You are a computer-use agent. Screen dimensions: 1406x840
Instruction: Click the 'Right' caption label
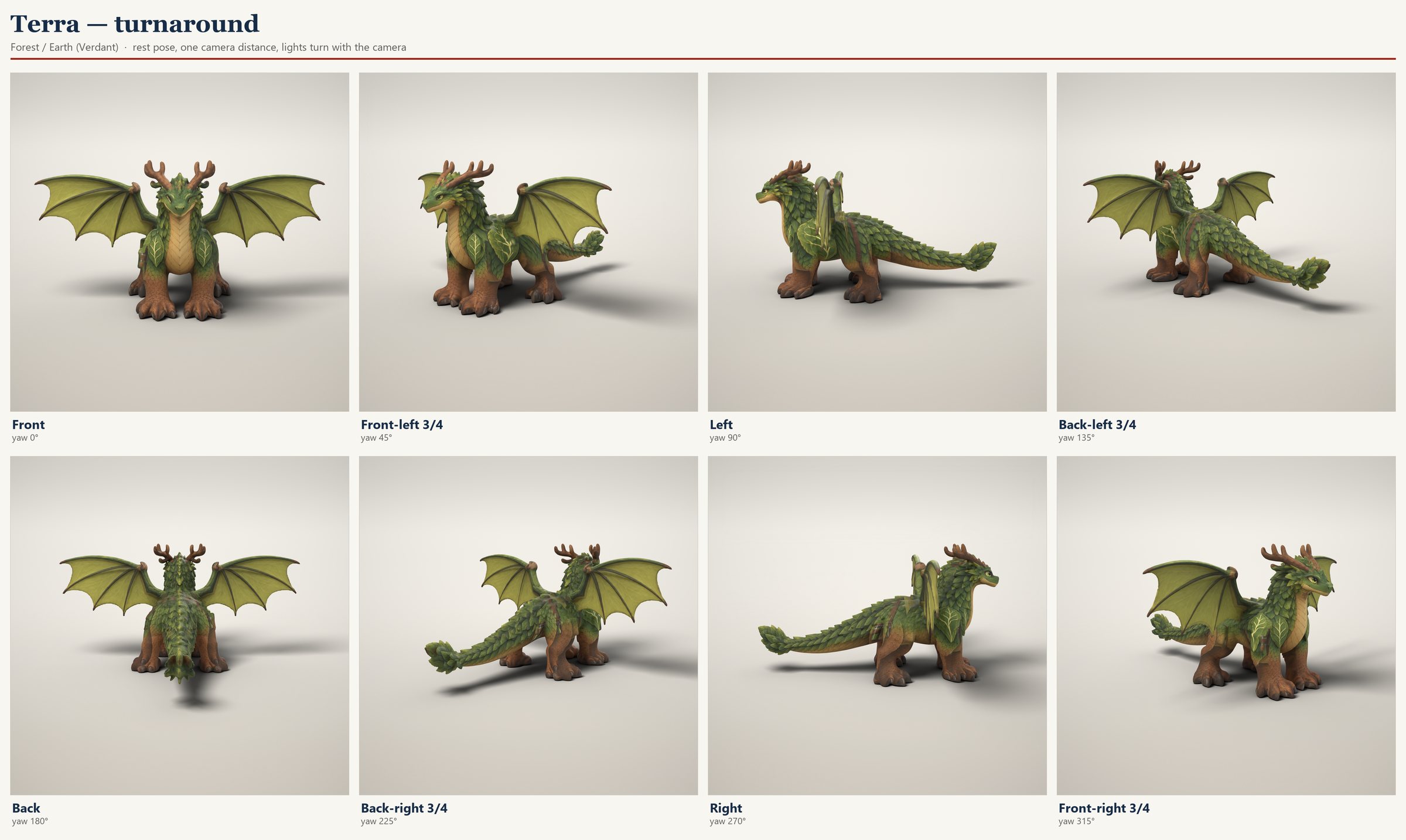tap(726, 808)
